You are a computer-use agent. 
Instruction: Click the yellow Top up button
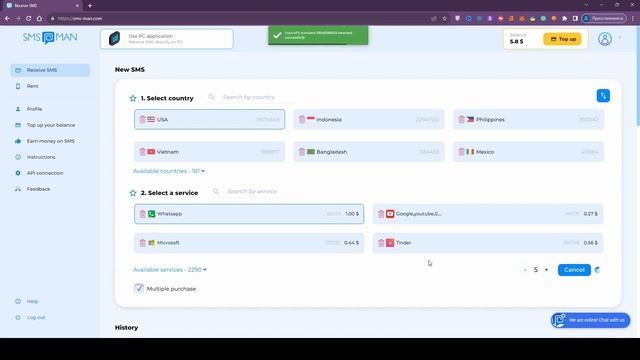click(562, 39)
